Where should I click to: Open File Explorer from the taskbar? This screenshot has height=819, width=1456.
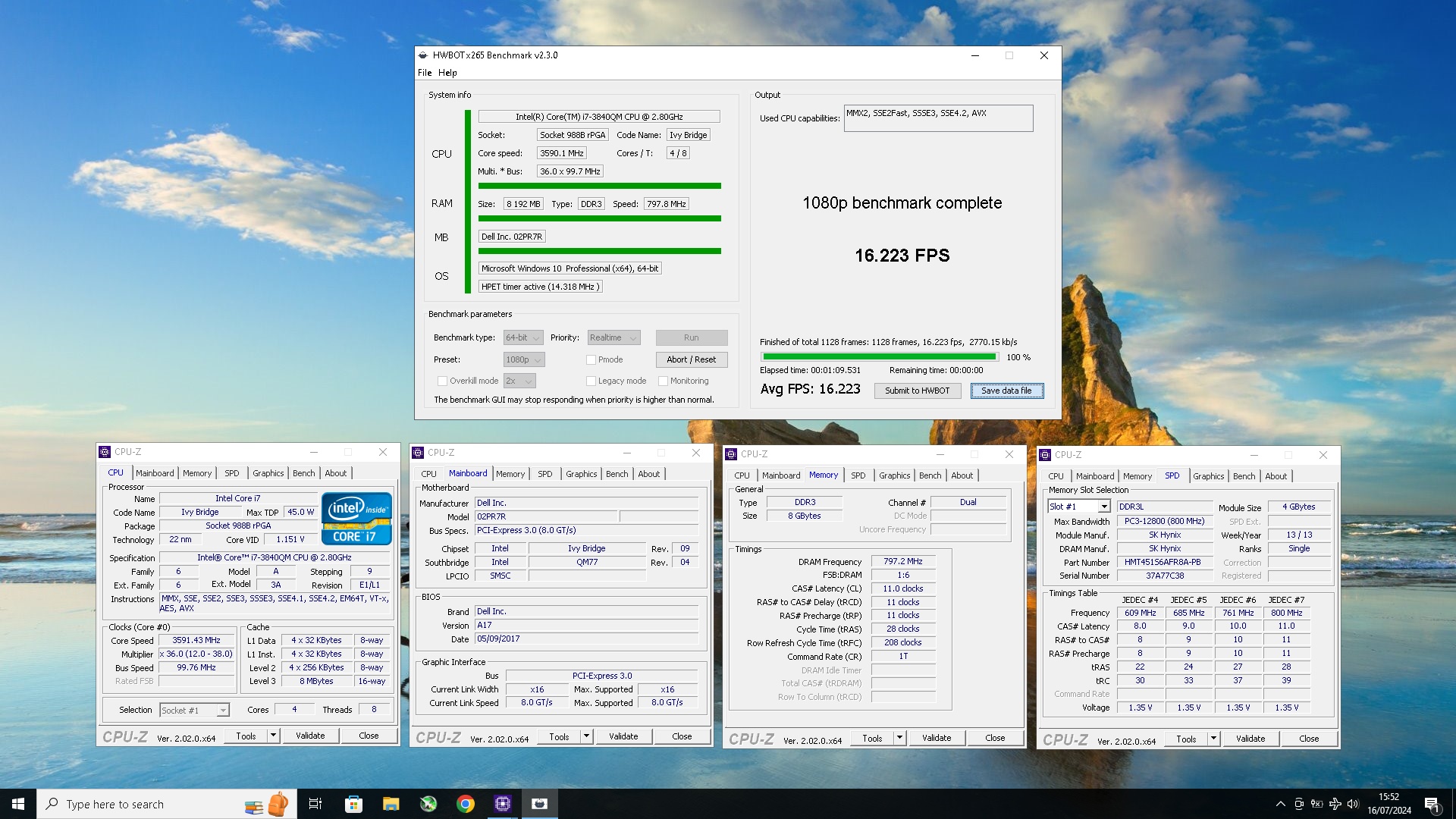[391, 804]
